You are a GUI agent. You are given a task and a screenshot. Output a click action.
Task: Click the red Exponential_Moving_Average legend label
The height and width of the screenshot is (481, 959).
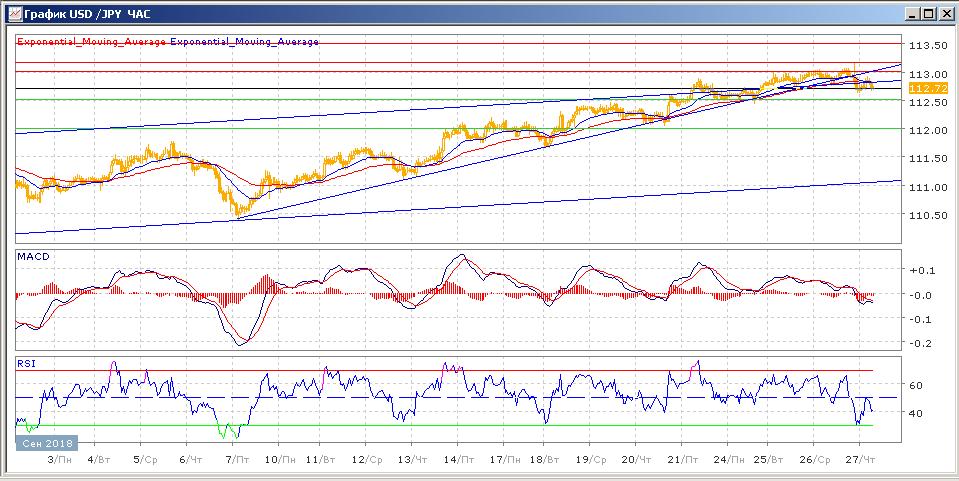(x=92, y=42)
